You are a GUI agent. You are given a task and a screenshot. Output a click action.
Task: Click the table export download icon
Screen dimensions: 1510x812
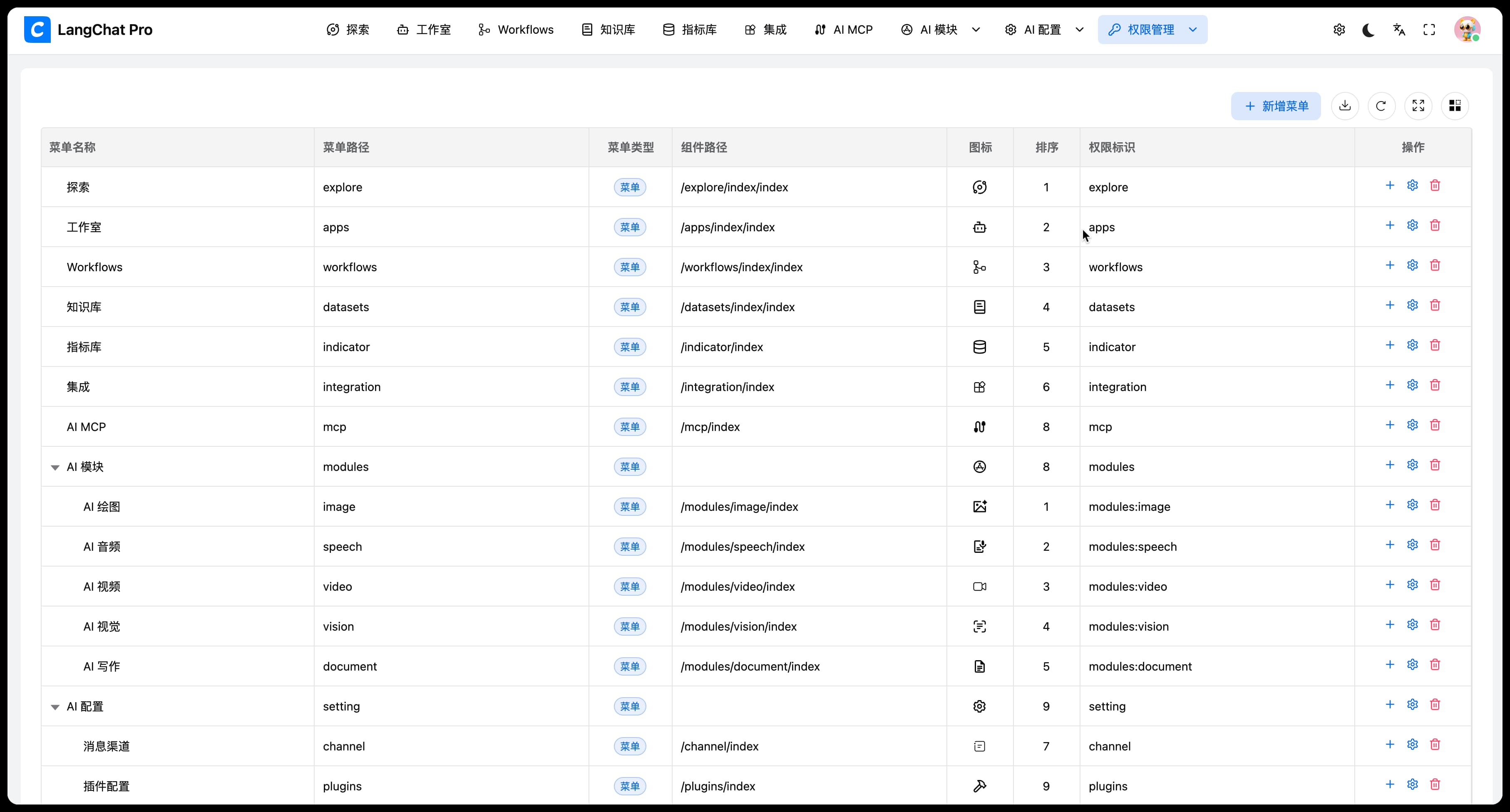tap(1345, 106)
